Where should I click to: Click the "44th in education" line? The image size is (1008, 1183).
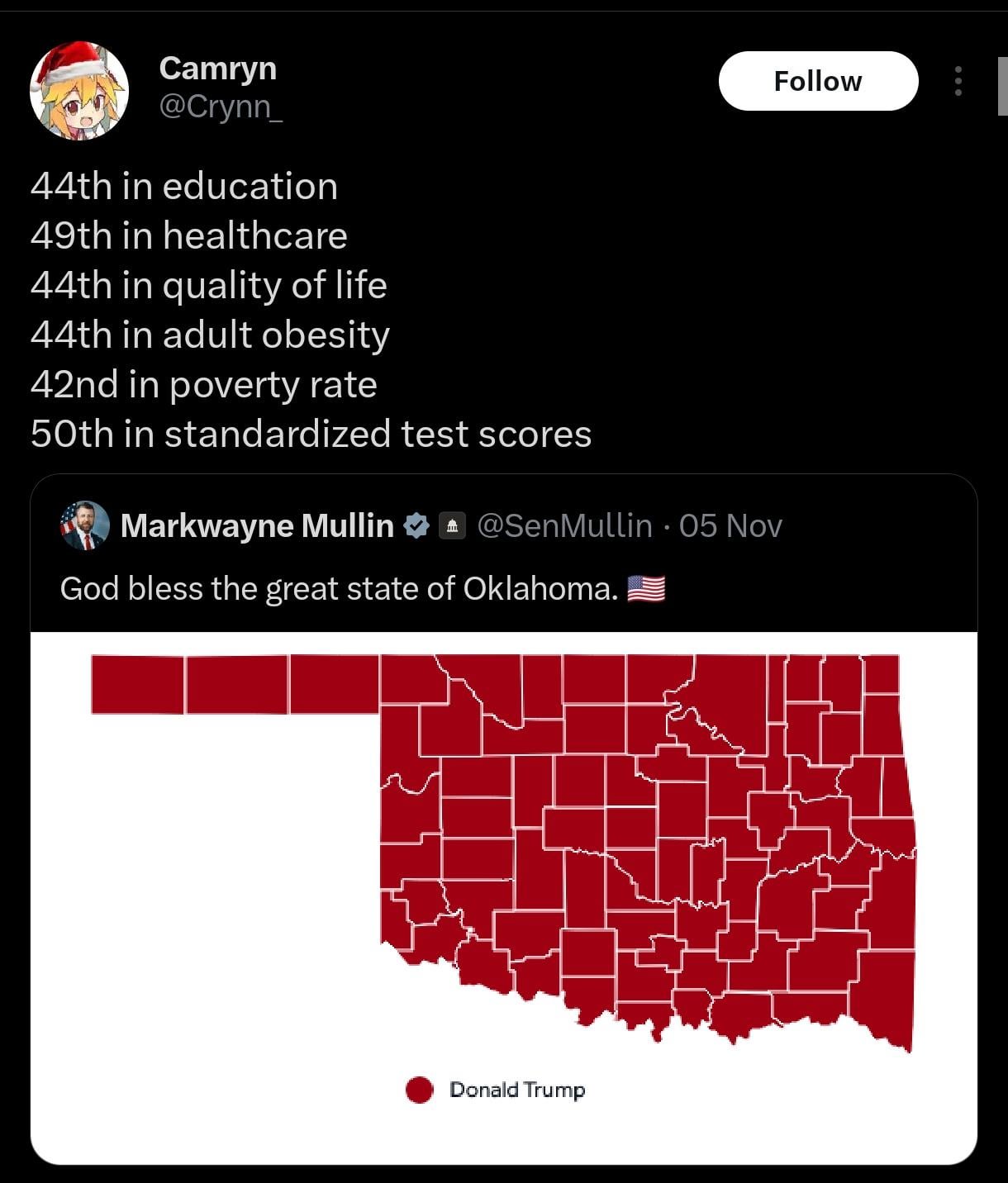tap(184, 186)
